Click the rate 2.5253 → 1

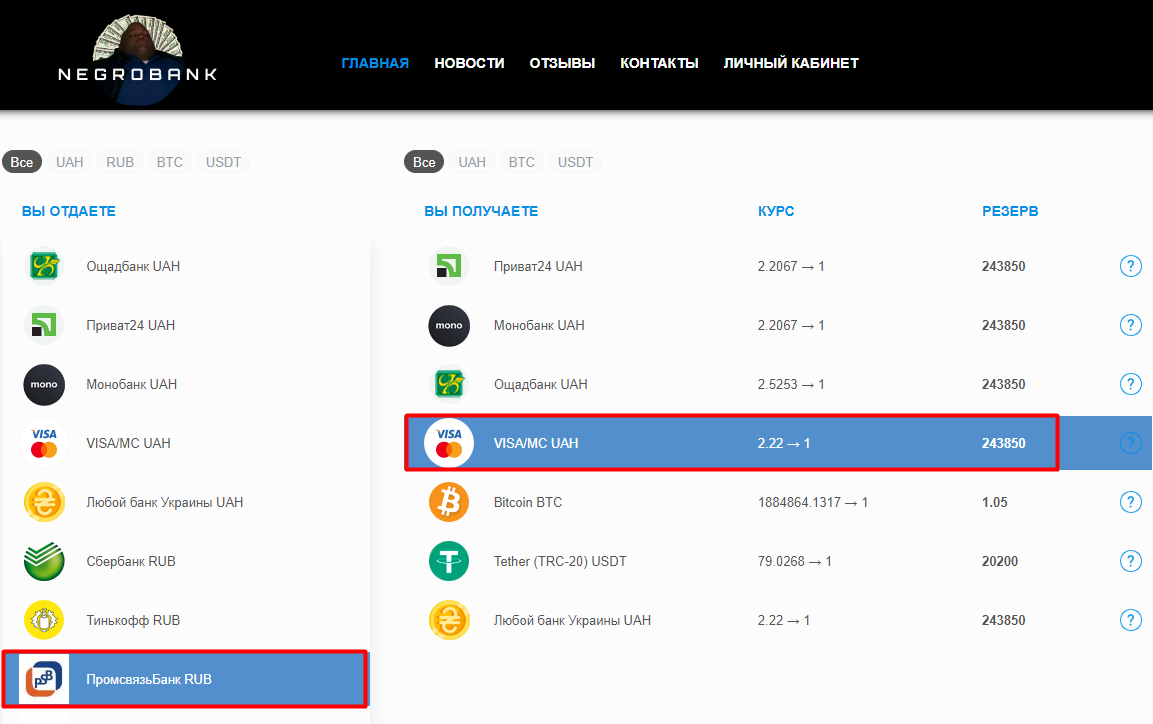coord(790,384)
